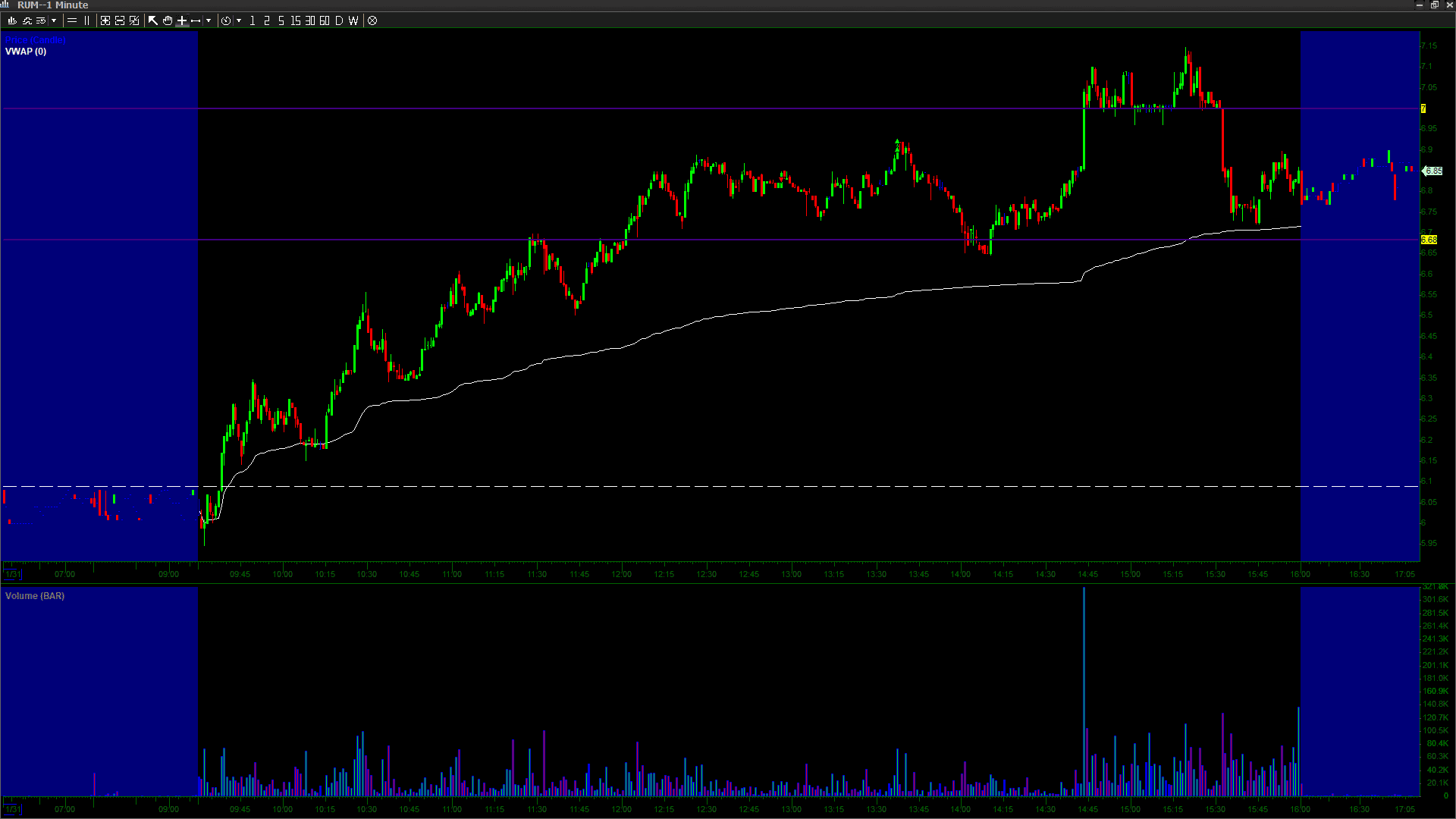The image size is (1456, 819).
Task: Click the horizontal measure tool icon
Action: pos(196,20)
